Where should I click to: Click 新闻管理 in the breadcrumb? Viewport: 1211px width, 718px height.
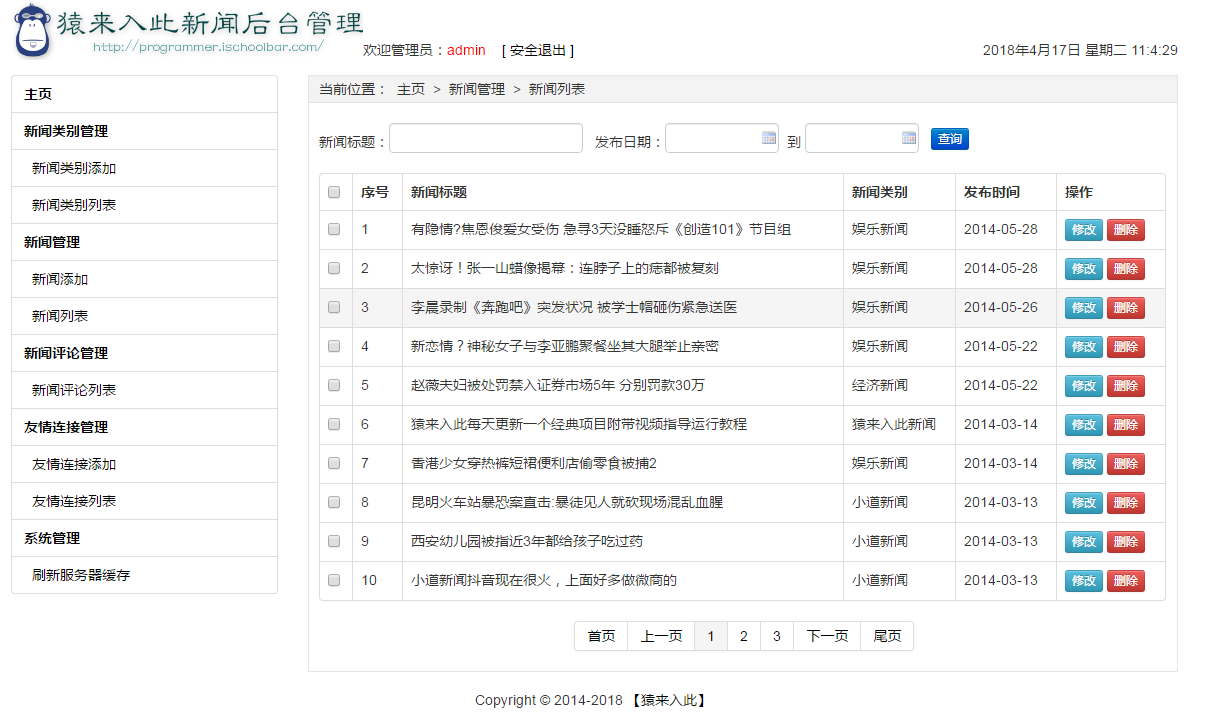pos(477,89)
